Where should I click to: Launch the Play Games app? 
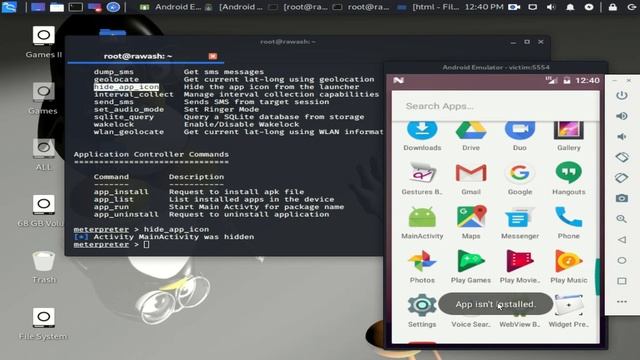(x=471, y=267)
